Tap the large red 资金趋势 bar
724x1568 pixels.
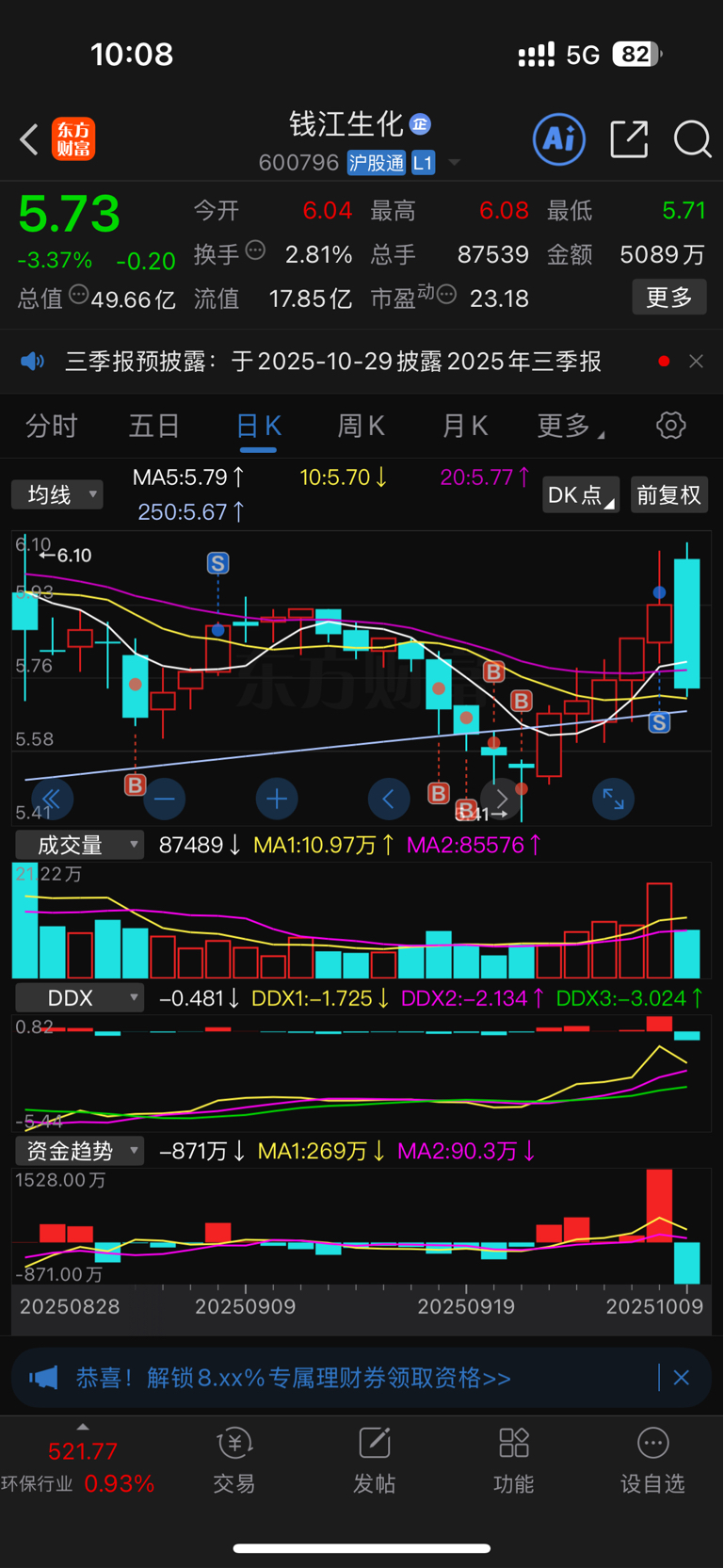tap(659, 1205)
